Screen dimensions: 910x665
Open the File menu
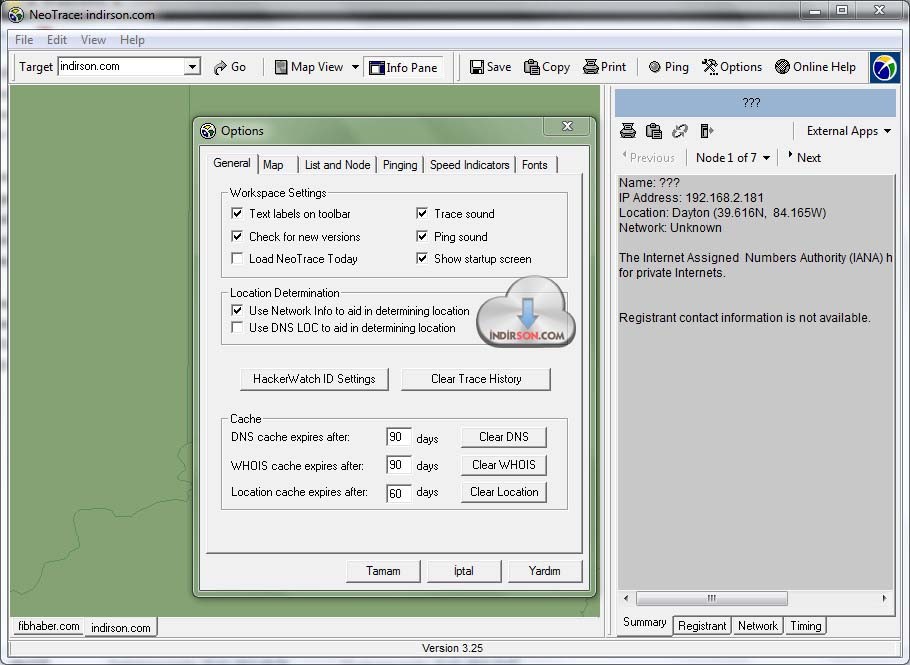pos(24,40)
